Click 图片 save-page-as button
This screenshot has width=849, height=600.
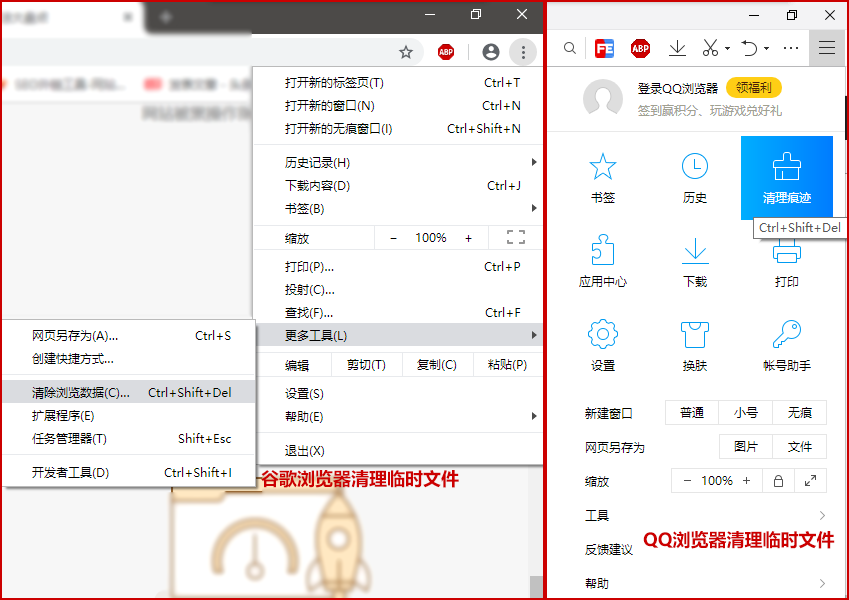(x=746, y=446)
